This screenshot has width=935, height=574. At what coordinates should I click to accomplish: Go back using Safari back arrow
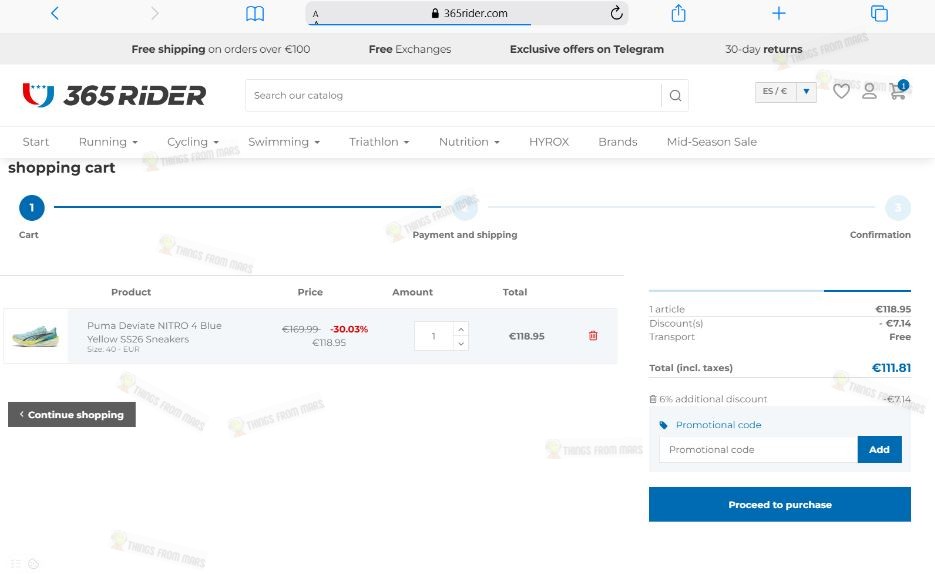pos(55,13)
